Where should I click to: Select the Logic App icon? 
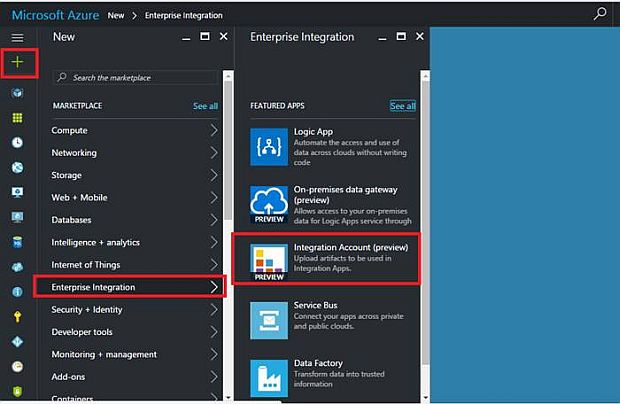click(269, 146)
